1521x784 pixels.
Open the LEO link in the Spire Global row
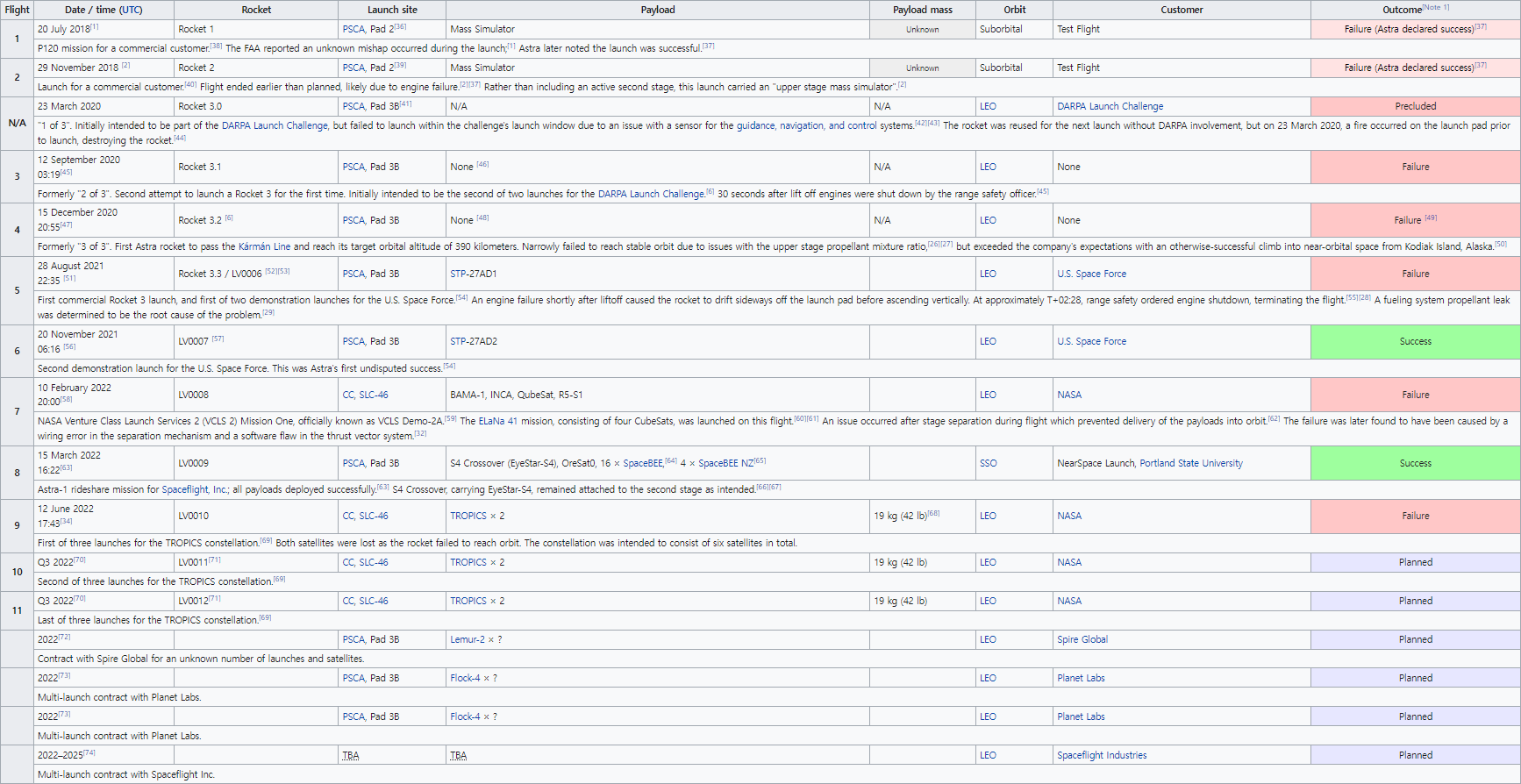[988, 639]
